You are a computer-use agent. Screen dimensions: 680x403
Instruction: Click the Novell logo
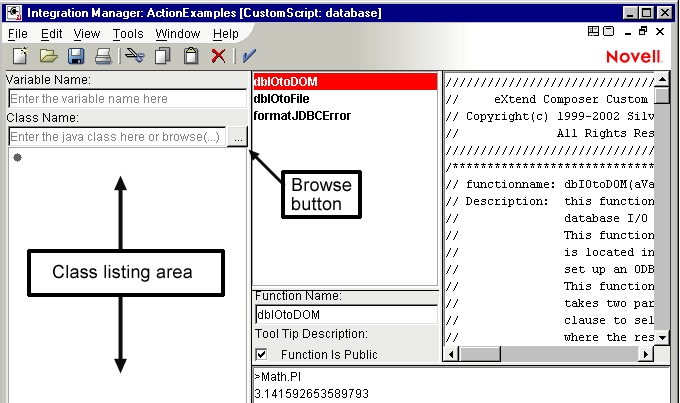coord(634,56)
